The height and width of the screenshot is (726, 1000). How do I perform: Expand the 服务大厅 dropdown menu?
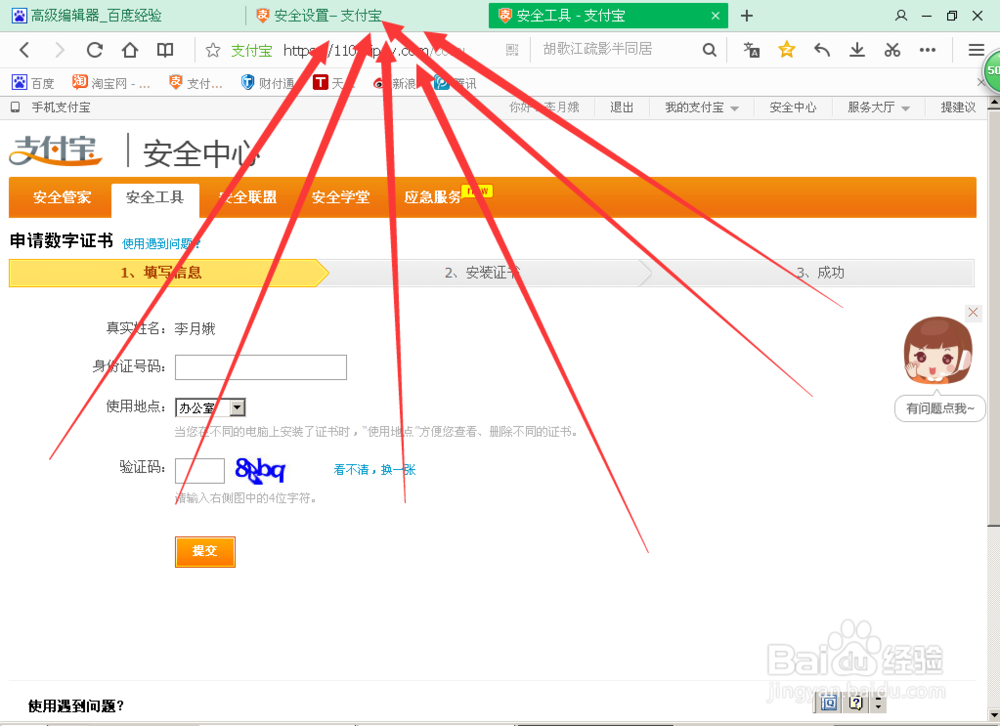(x=878, y=107)
